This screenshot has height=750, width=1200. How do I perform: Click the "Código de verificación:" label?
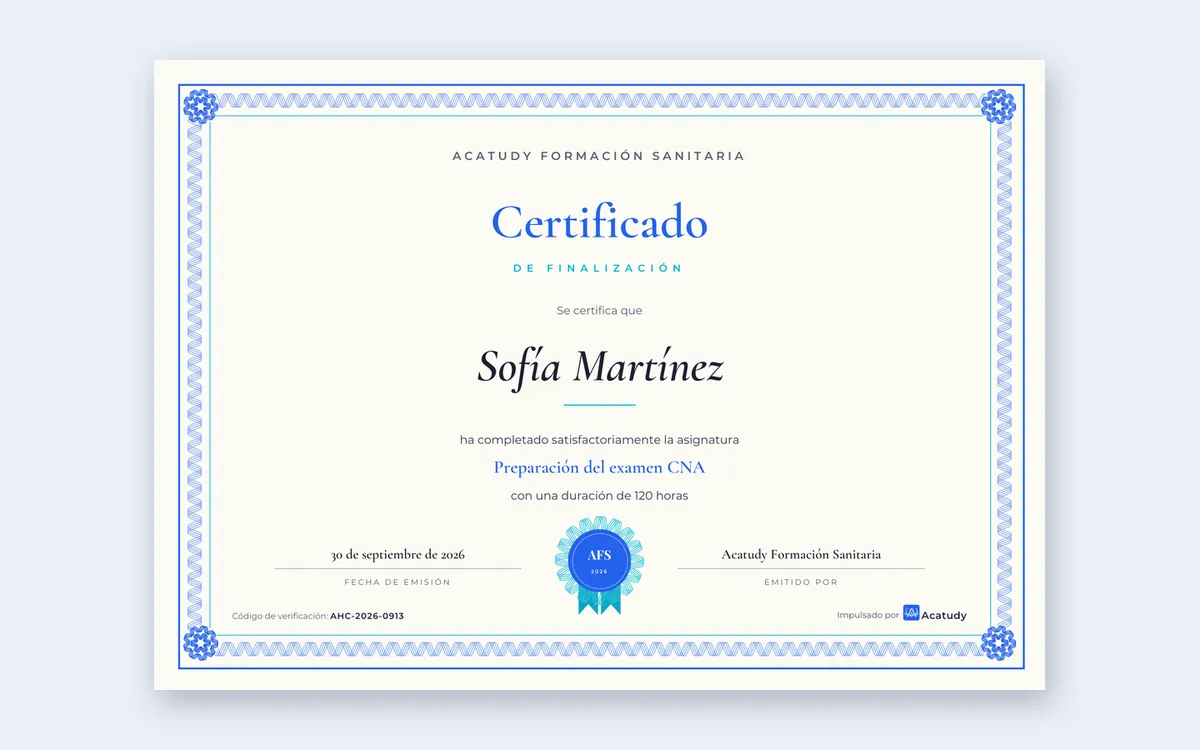280,616
